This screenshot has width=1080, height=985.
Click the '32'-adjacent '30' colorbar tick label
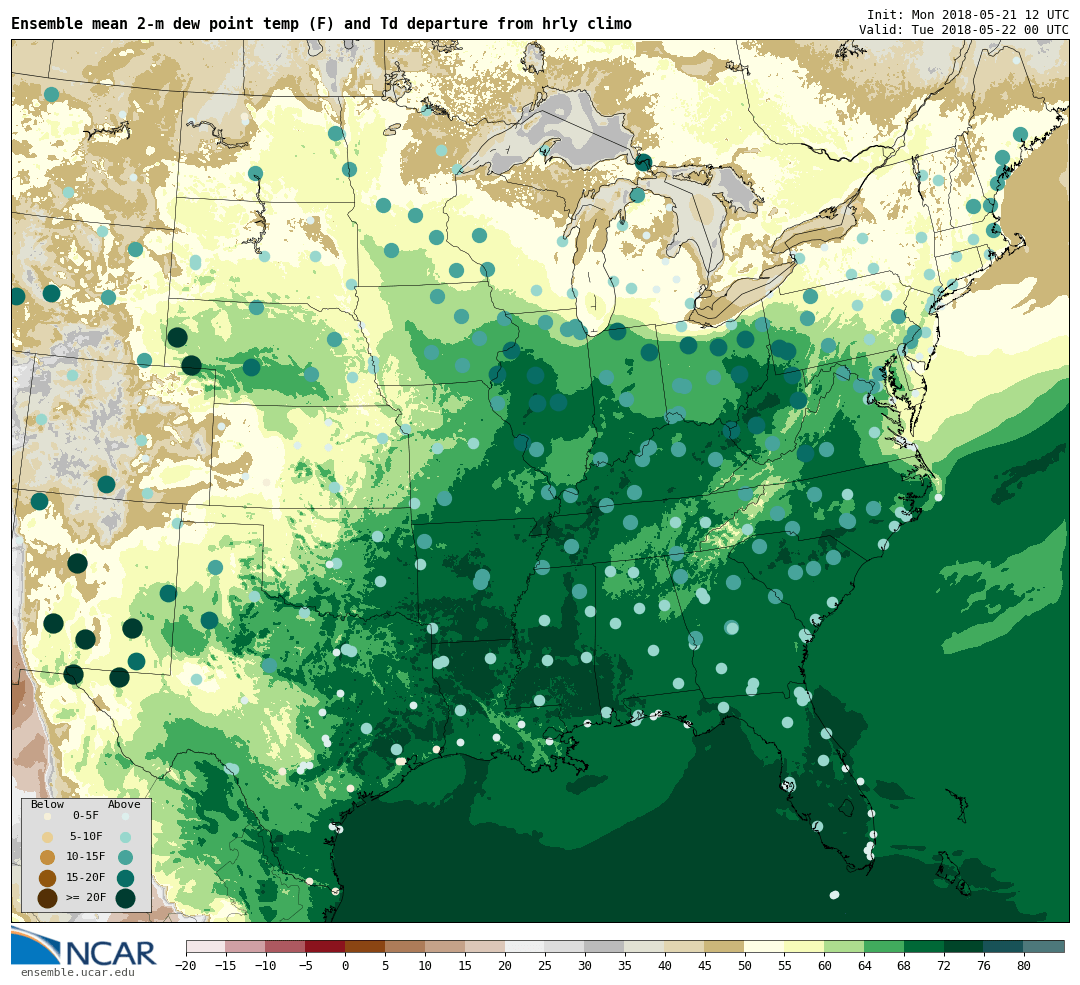click(x=585, y=966)
